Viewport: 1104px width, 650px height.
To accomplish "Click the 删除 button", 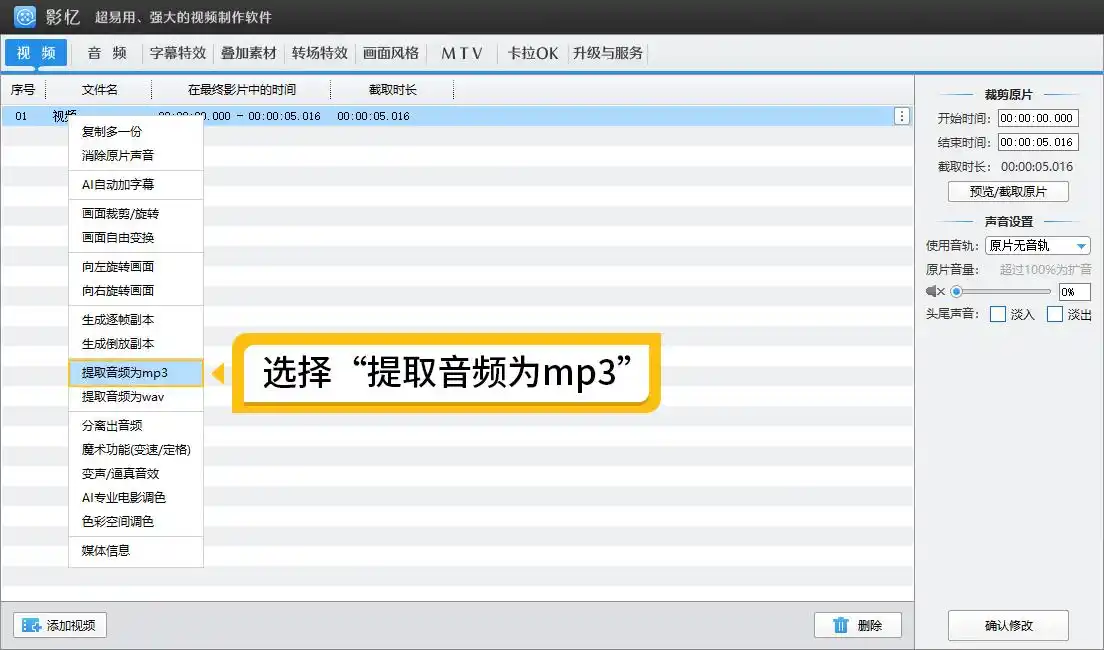I will click(858, 625).
